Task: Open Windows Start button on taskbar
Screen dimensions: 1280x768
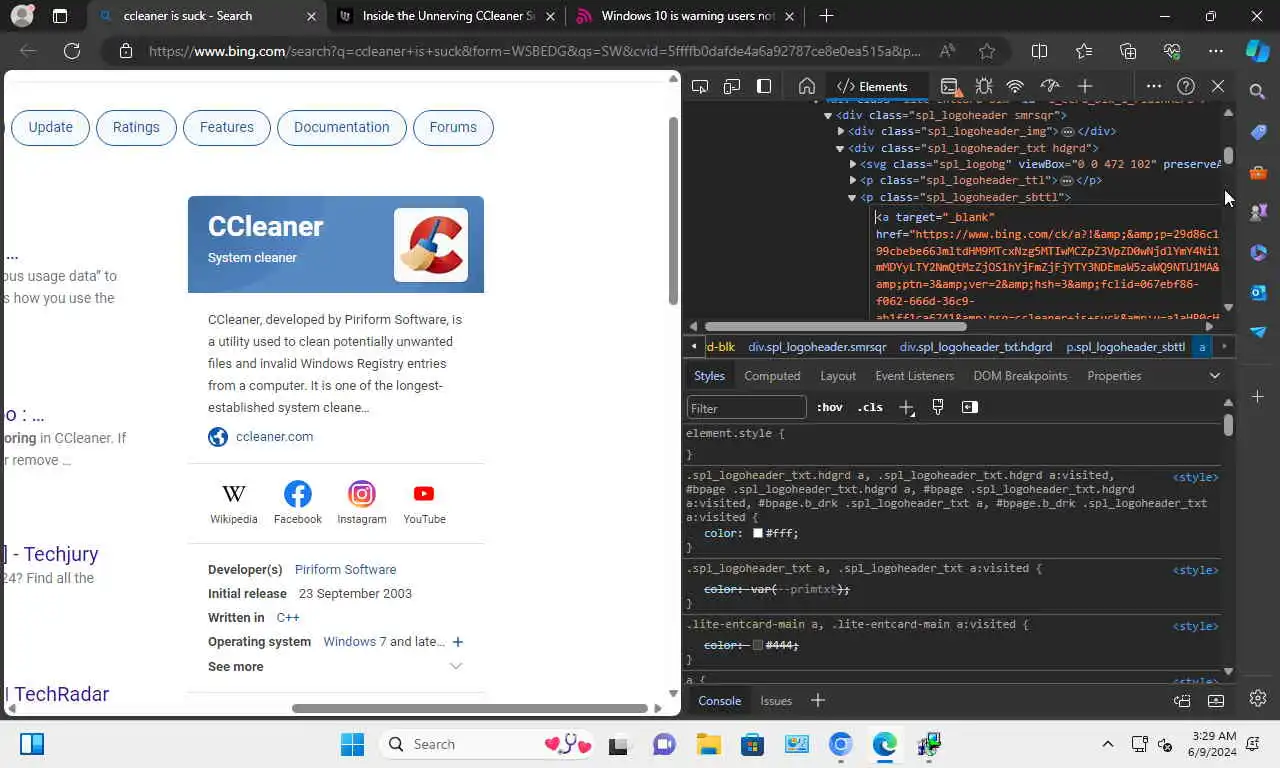Action: pyautogui.click(x=352, y=744)
